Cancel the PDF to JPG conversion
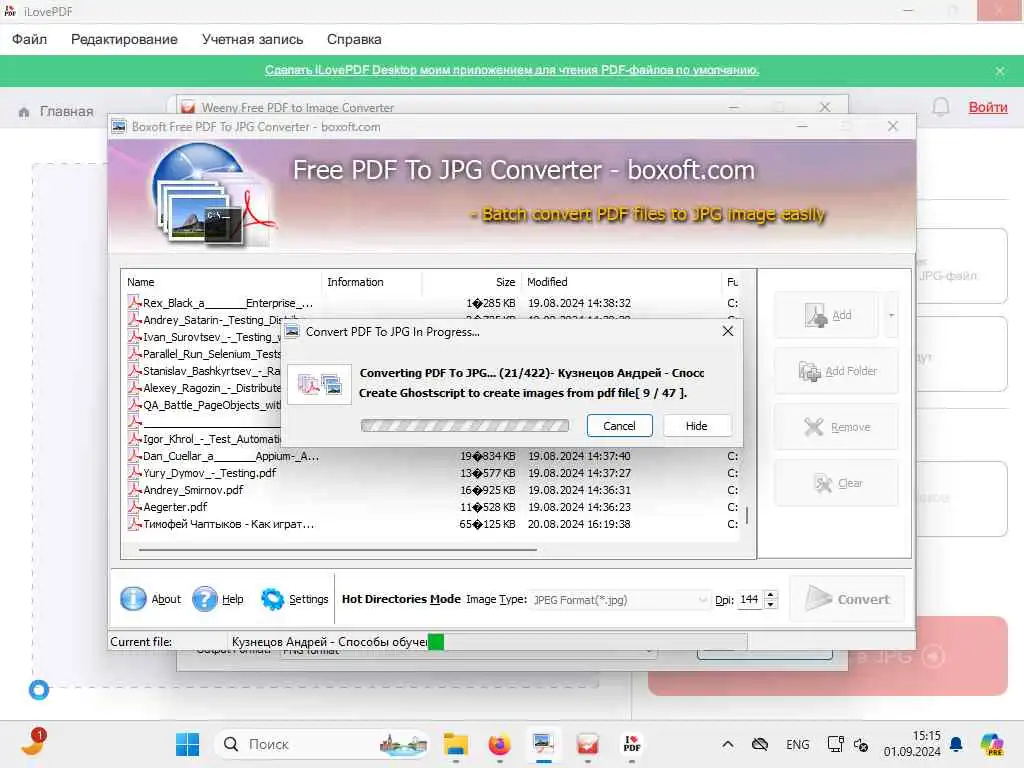1024x768 pixels. [619, 426]
